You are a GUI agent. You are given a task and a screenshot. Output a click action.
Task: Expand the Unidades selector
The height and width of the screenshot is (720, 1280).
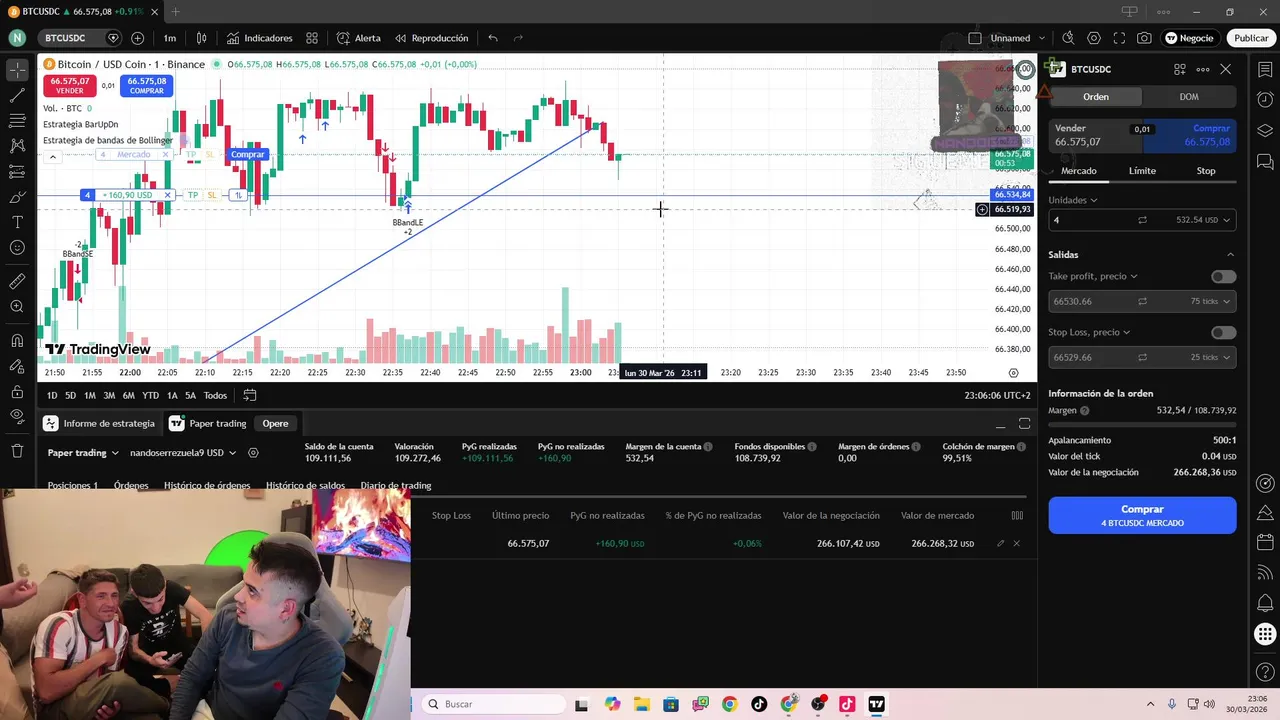[x=1073, y=200]
